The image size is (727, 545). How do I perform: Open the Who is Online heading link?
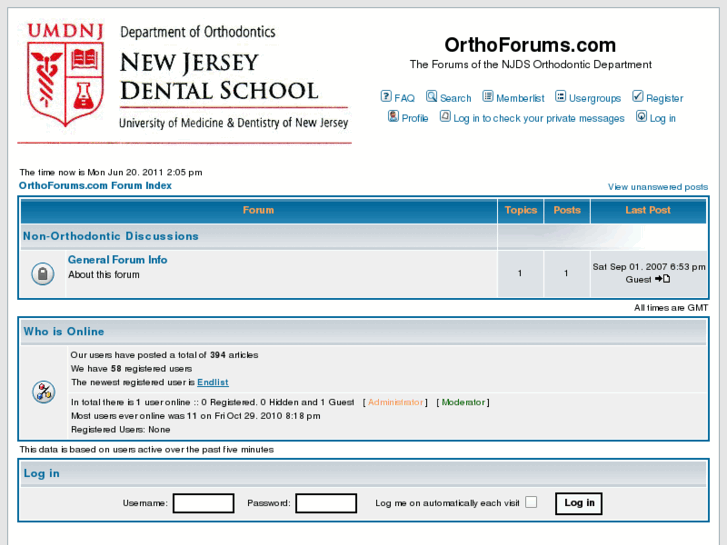pos(64,332)
